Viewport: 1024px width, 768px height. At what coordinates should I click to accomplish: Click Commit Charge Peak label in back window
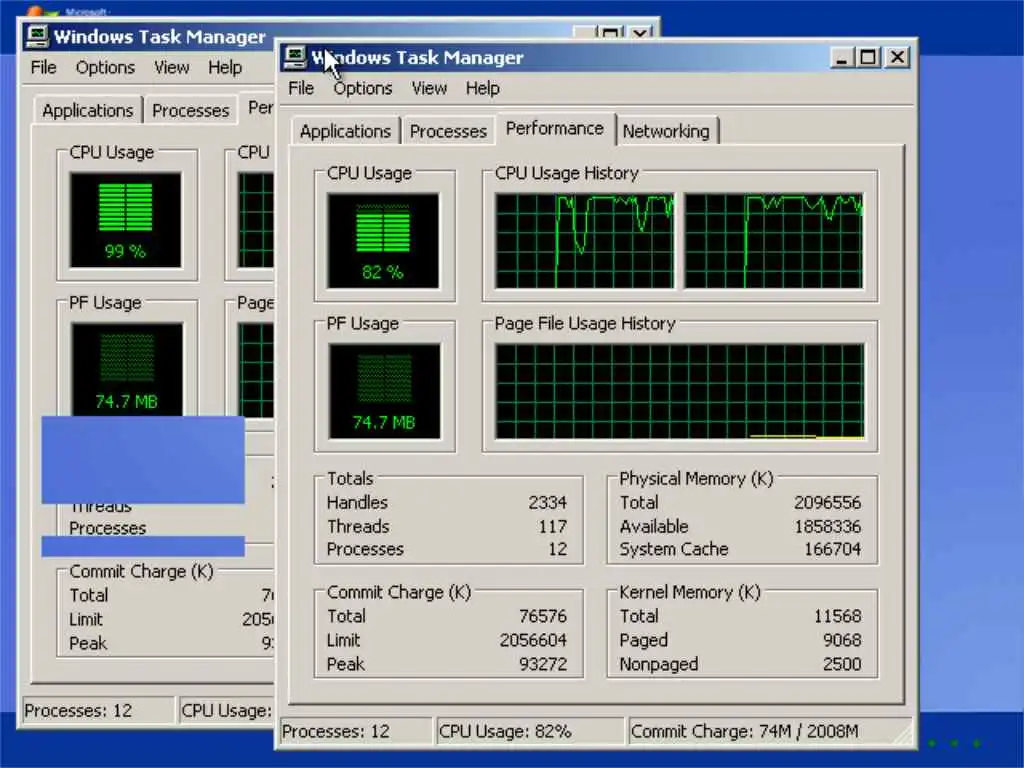click(88, 643)
